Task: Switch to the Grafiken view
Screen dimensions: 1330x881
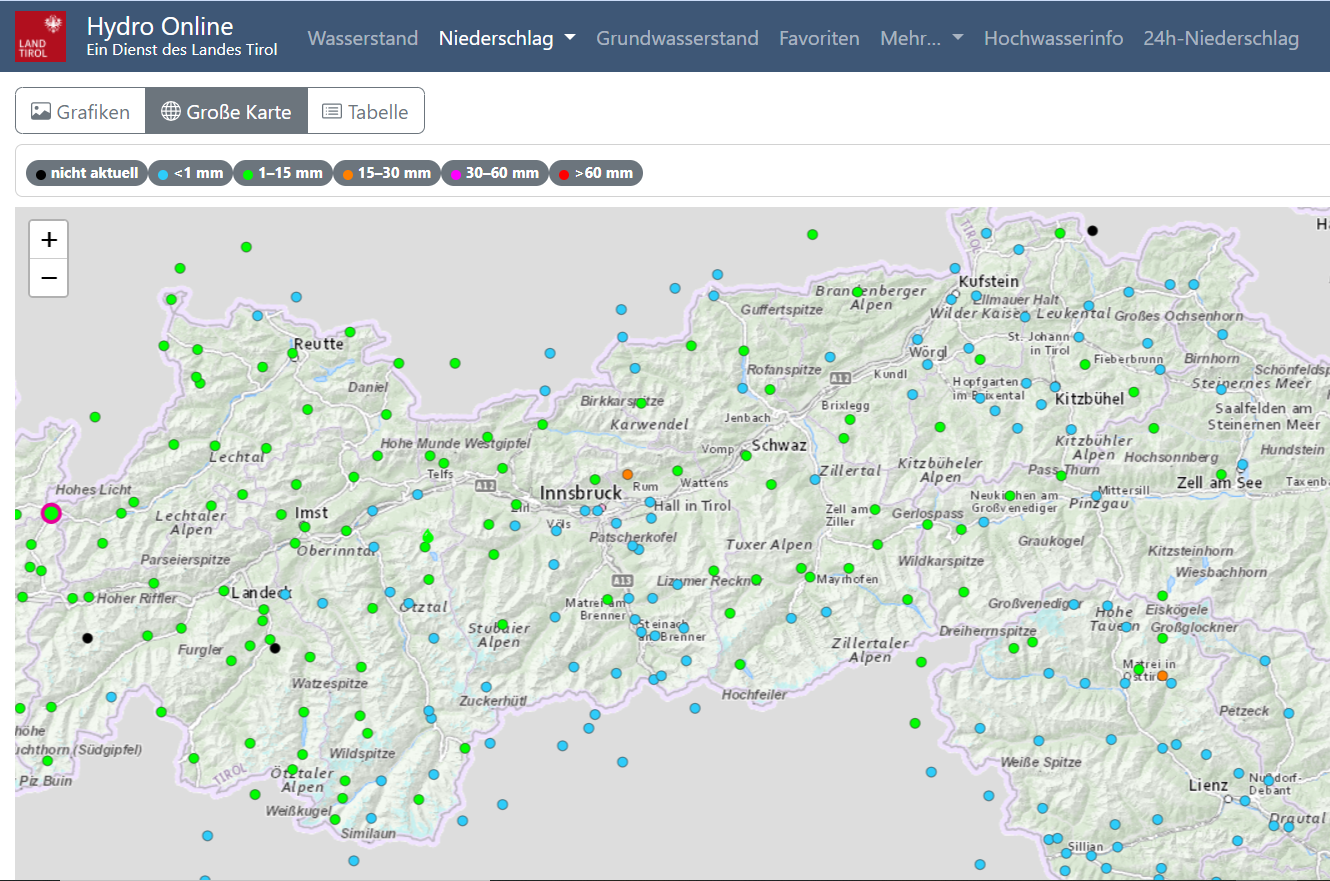Action: pyautogui.click(x=80, y=111)
